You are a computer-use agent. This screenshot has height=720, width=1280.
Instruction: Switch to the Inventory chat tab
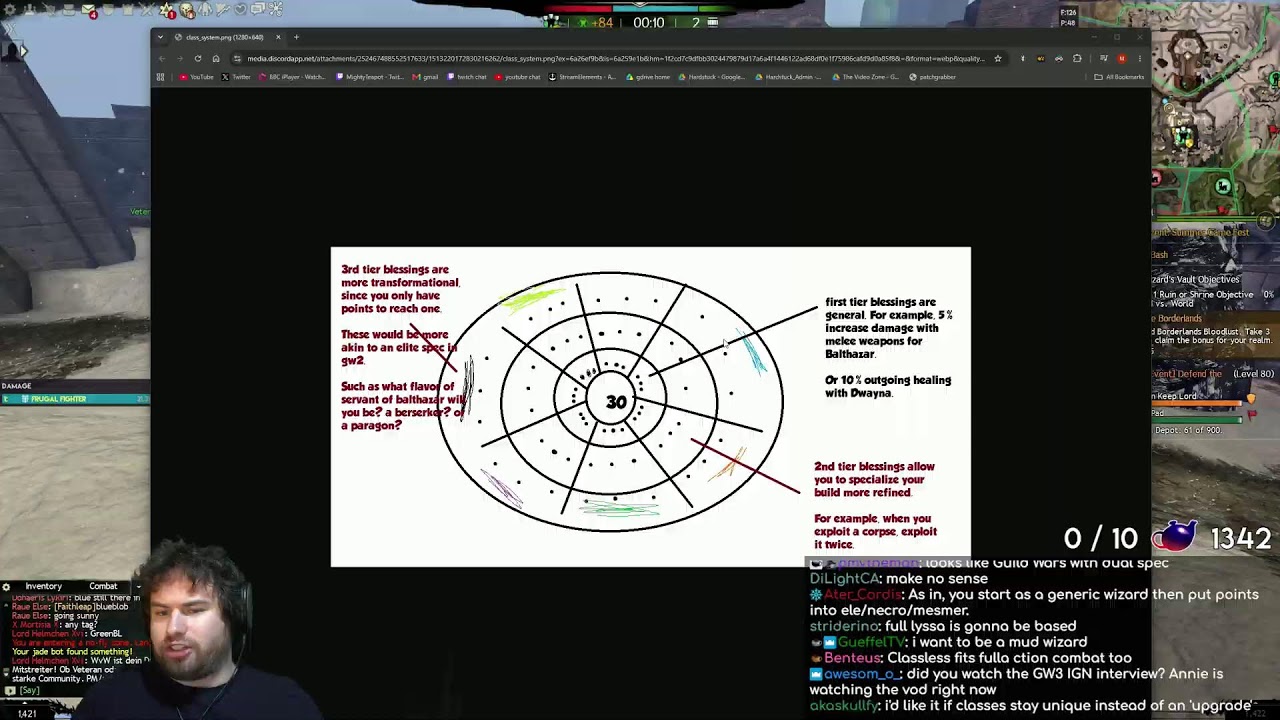(x=43, y=586)
